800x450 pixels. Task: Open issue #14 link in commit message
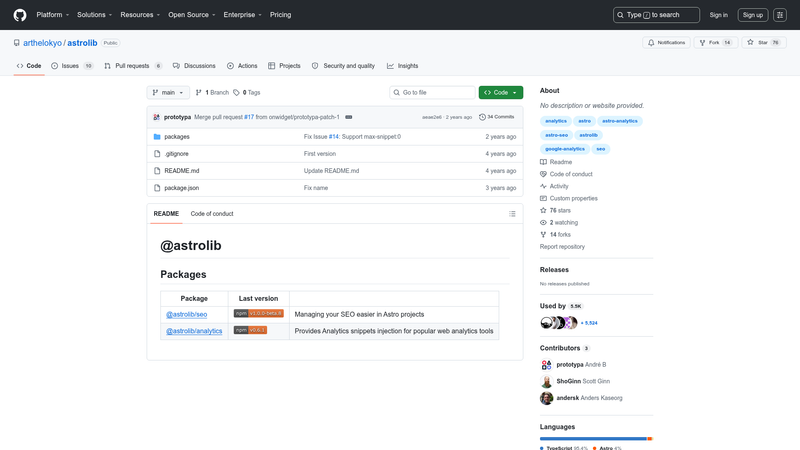[x=334, y=137]
